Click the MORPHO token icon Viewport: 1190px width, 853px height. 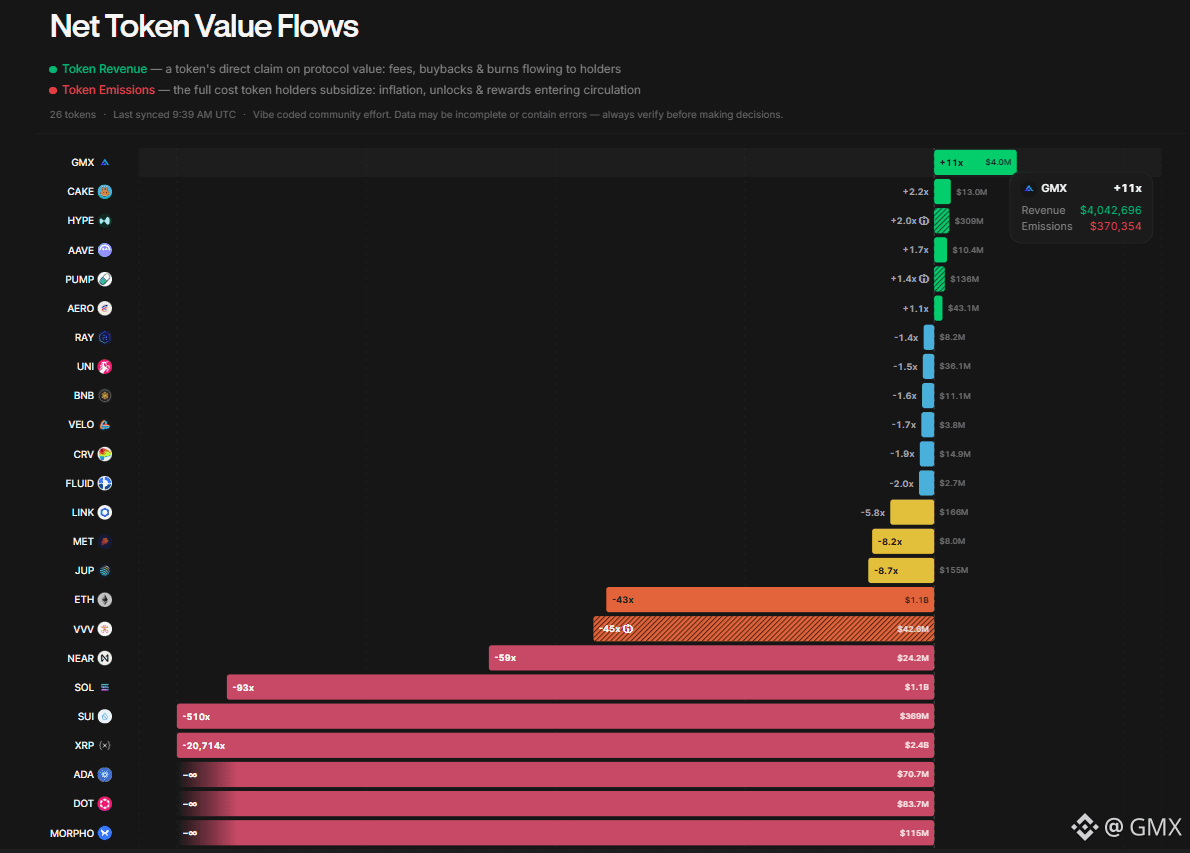[x=105, y=833]
